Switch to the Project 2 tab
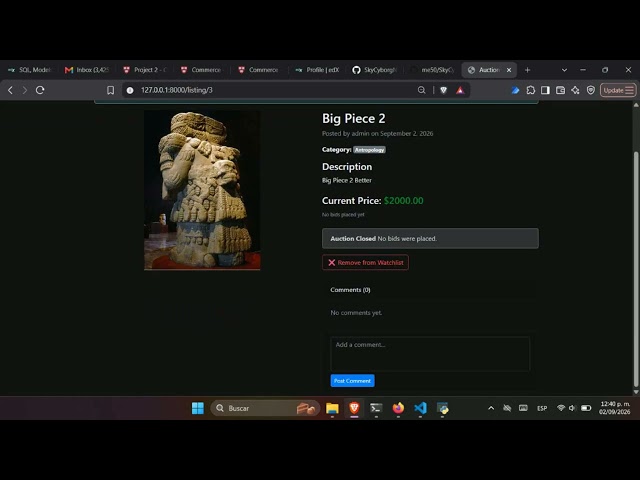The image size is (640, 480). (x=145, y=70)
